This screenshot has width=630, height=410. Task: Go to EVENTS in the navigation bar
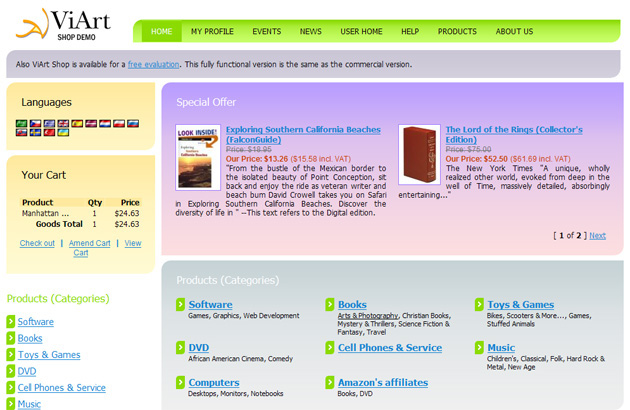tap(267, 31)
